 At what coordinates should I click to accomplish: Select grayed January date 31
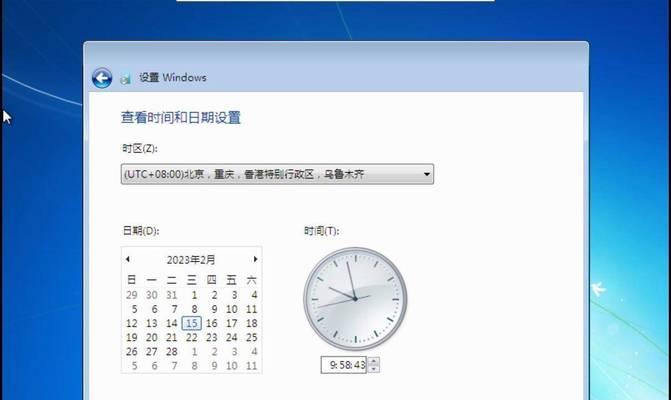click(x=172, y=295)
